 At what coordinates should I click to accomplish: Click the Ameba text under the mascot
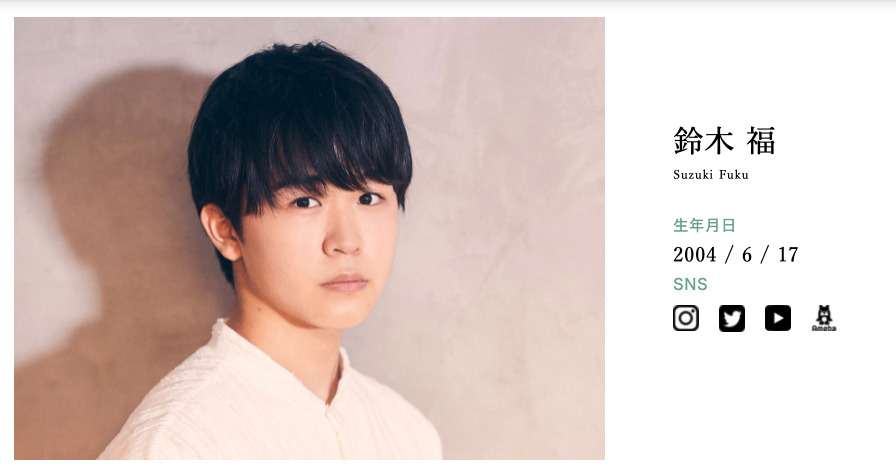pyautogui.click(x=824, y=329)
